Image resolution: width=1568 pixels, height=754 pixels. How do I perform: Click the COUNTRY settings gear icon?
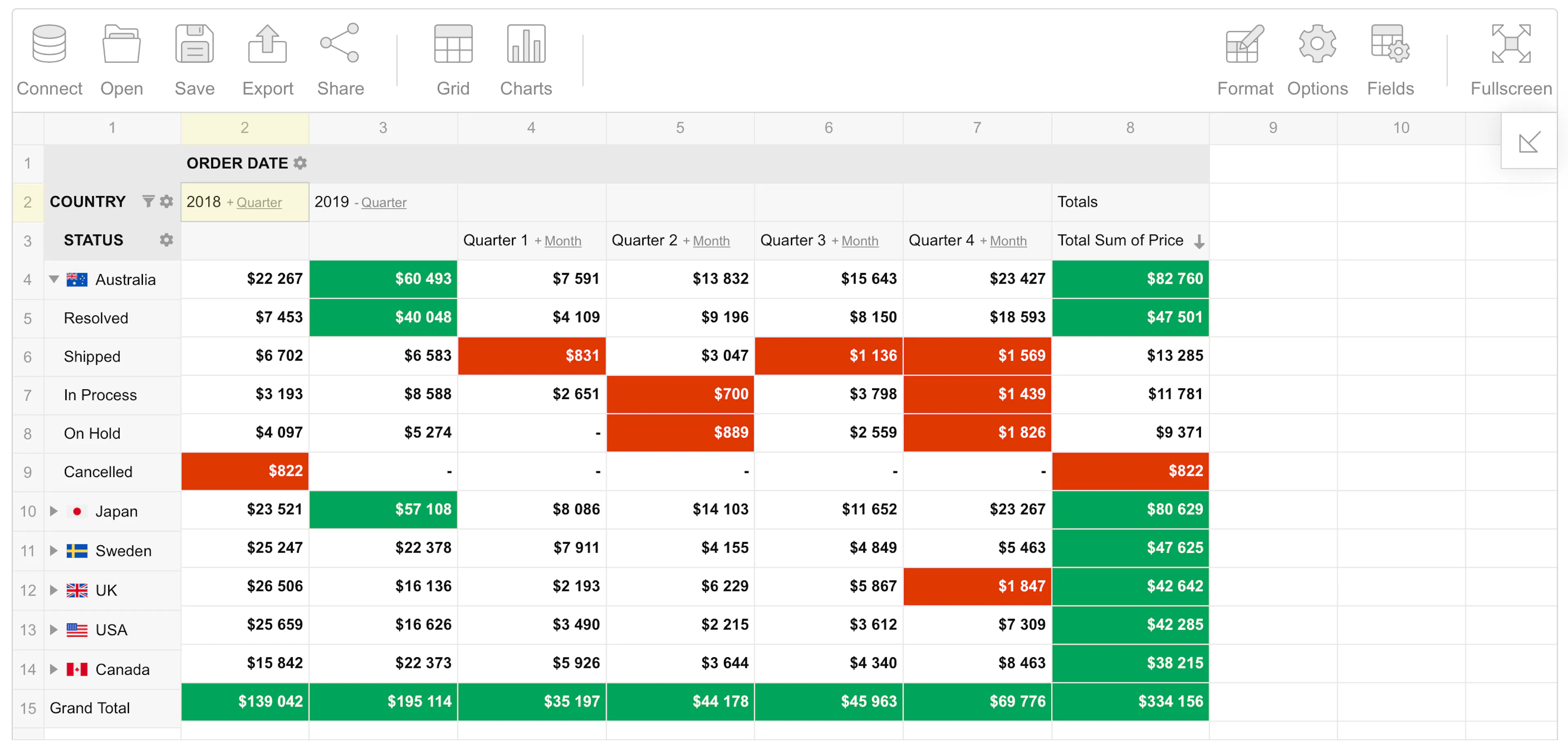click(166, 202)
